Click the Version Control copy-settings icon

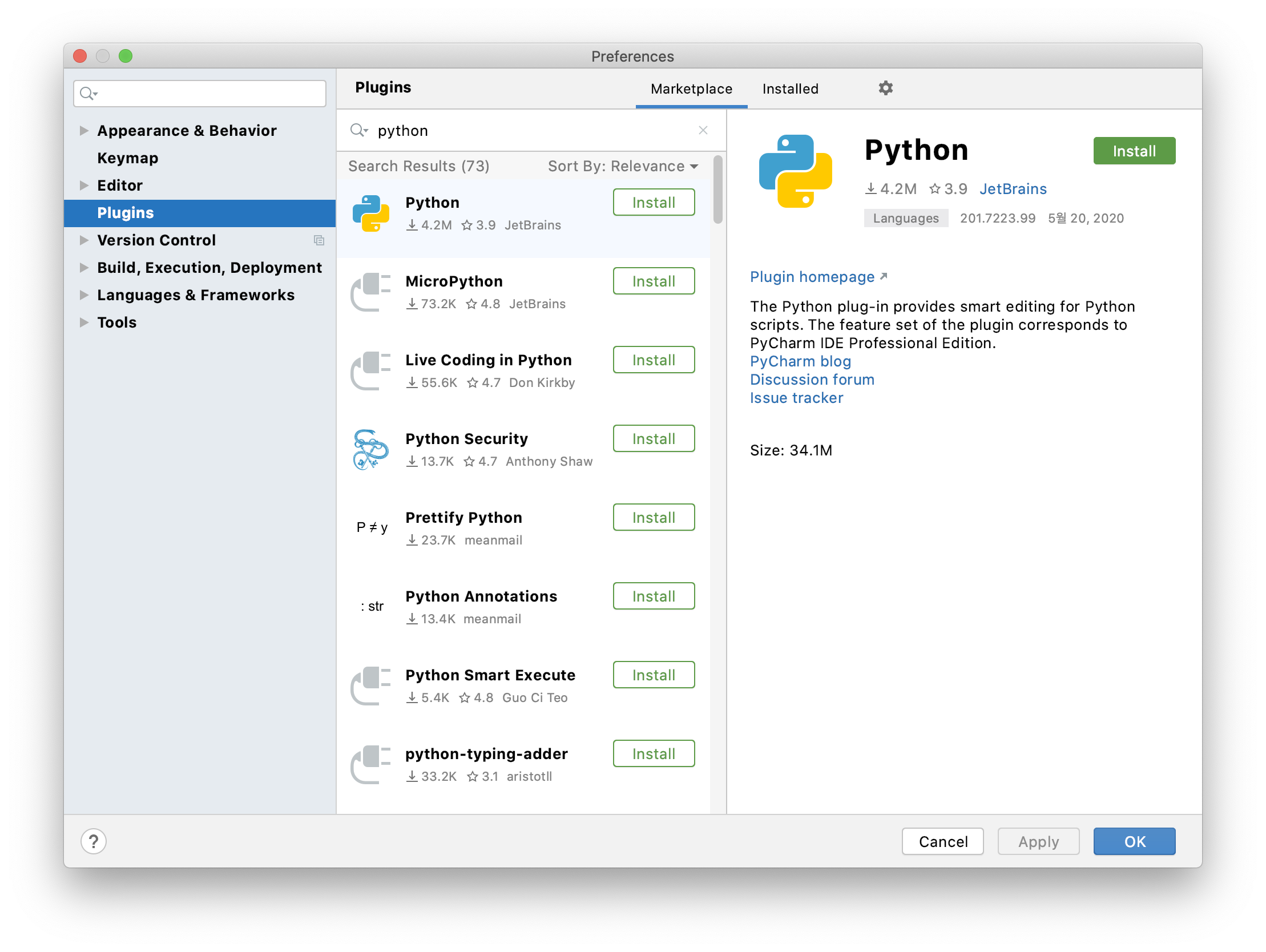[319, 240]
